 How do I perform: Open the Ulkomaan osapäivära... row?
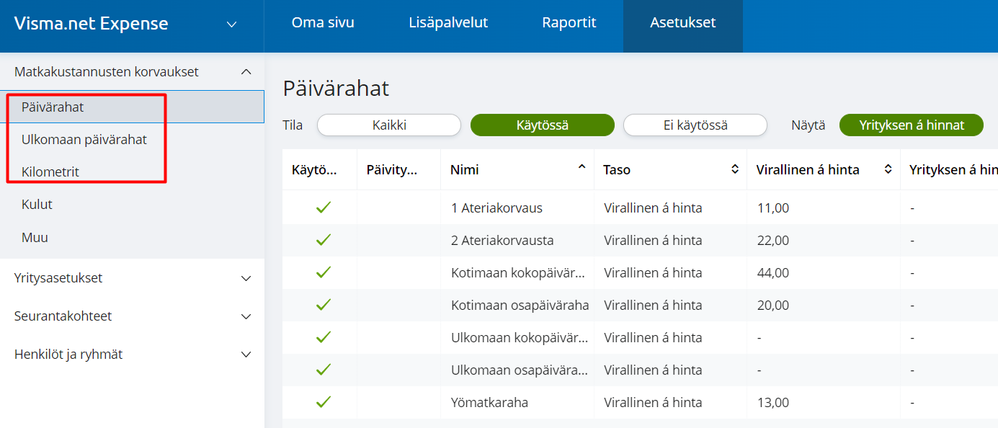point(640,369)
